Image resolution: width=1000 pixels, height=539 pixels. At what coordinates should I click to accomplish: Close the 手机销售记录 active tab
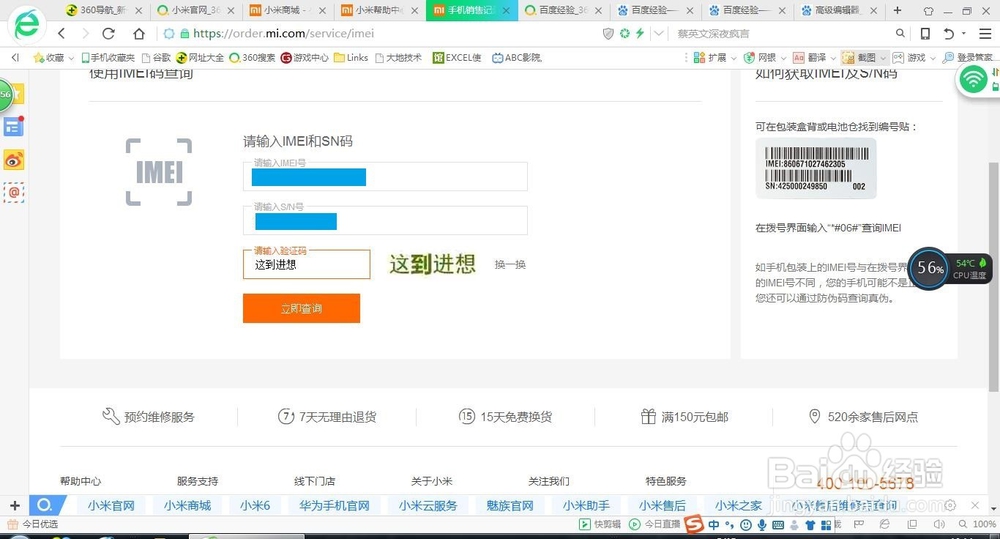[506, 11]
